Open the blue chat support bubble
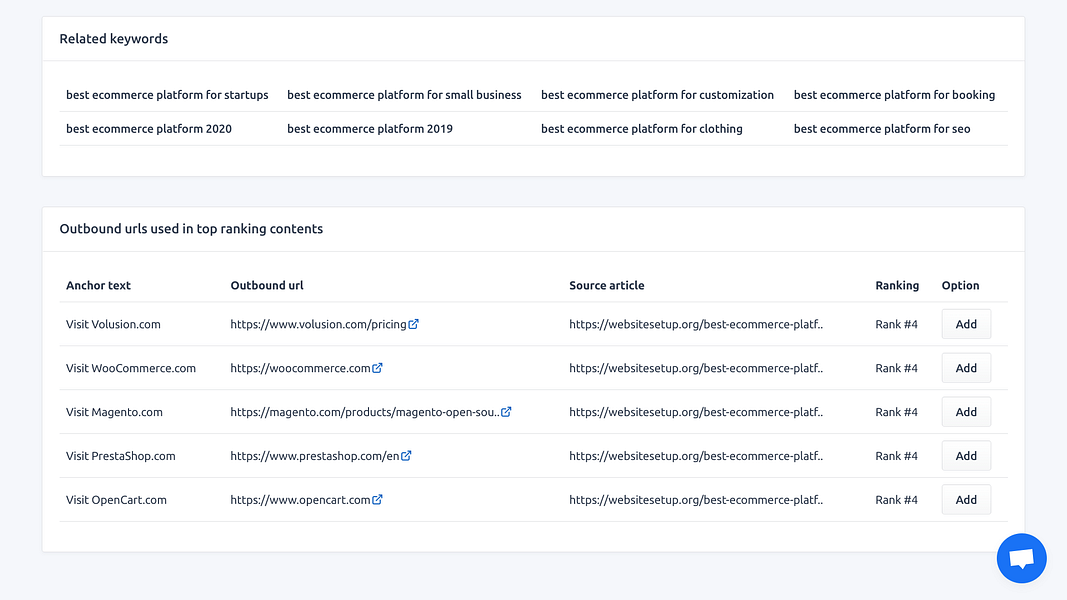 (x=1021, y=559)
